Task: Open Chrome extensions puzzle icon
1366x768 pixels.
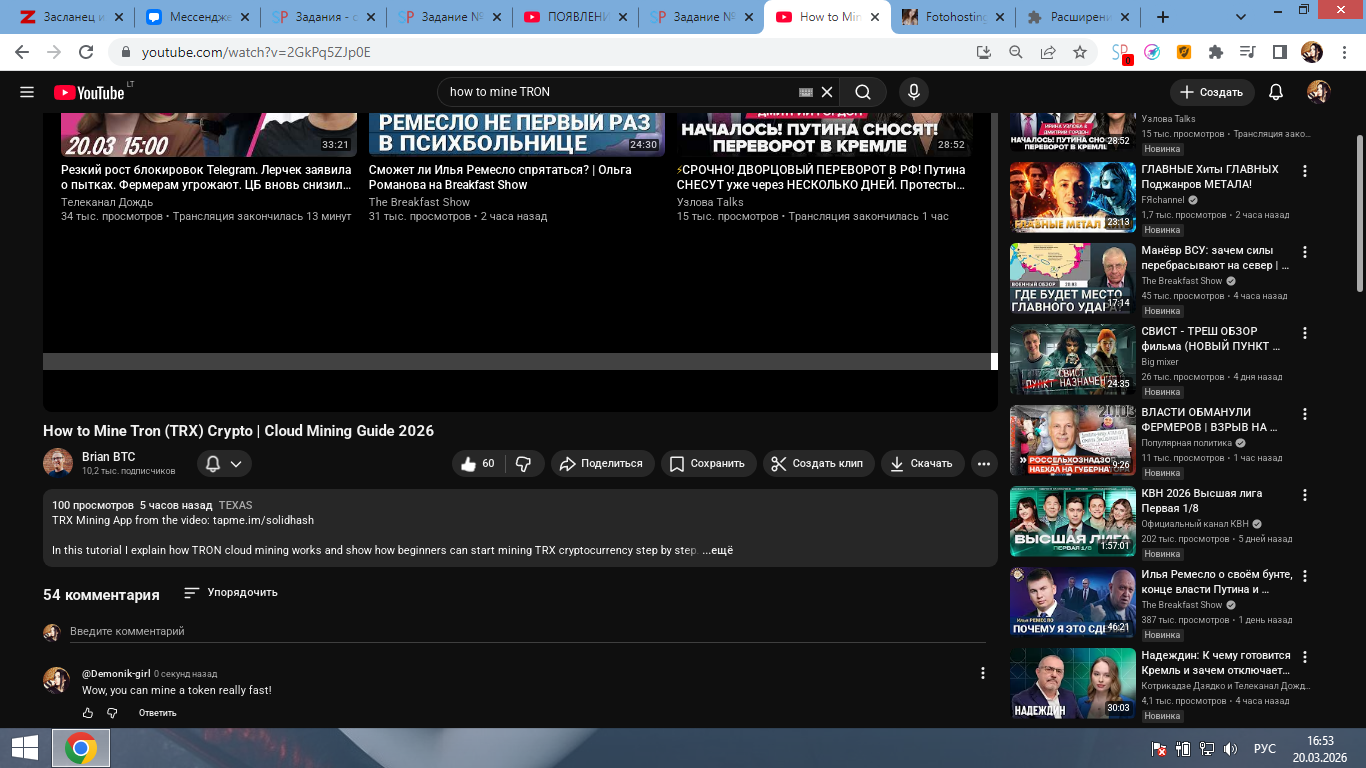Action: pos(1215,52)
